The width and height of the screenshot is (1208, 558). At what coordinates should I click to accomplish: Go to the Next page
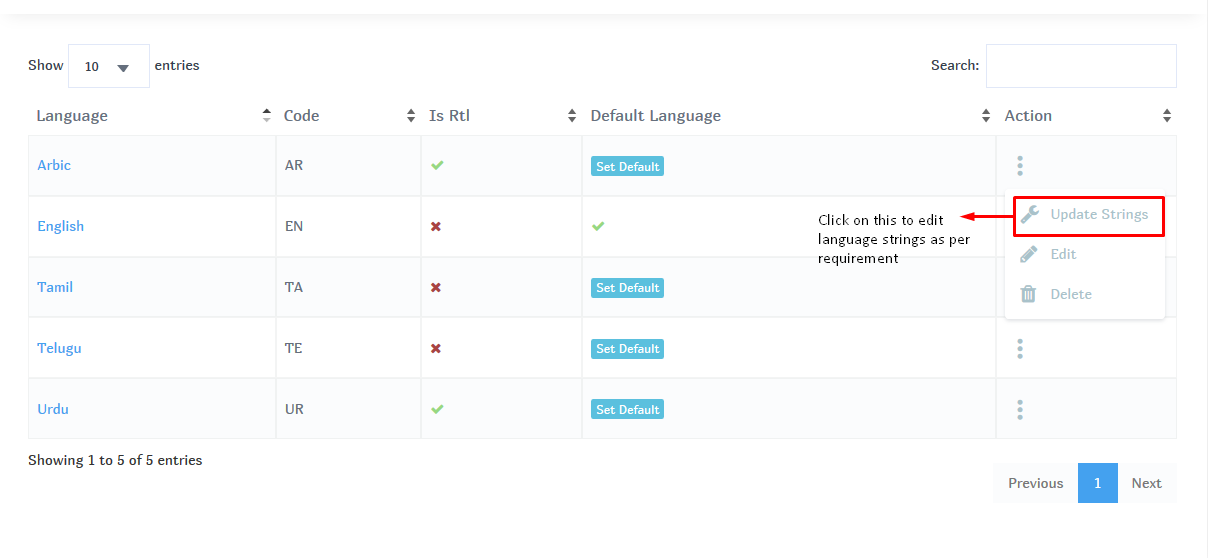(x=1146, y=483)
